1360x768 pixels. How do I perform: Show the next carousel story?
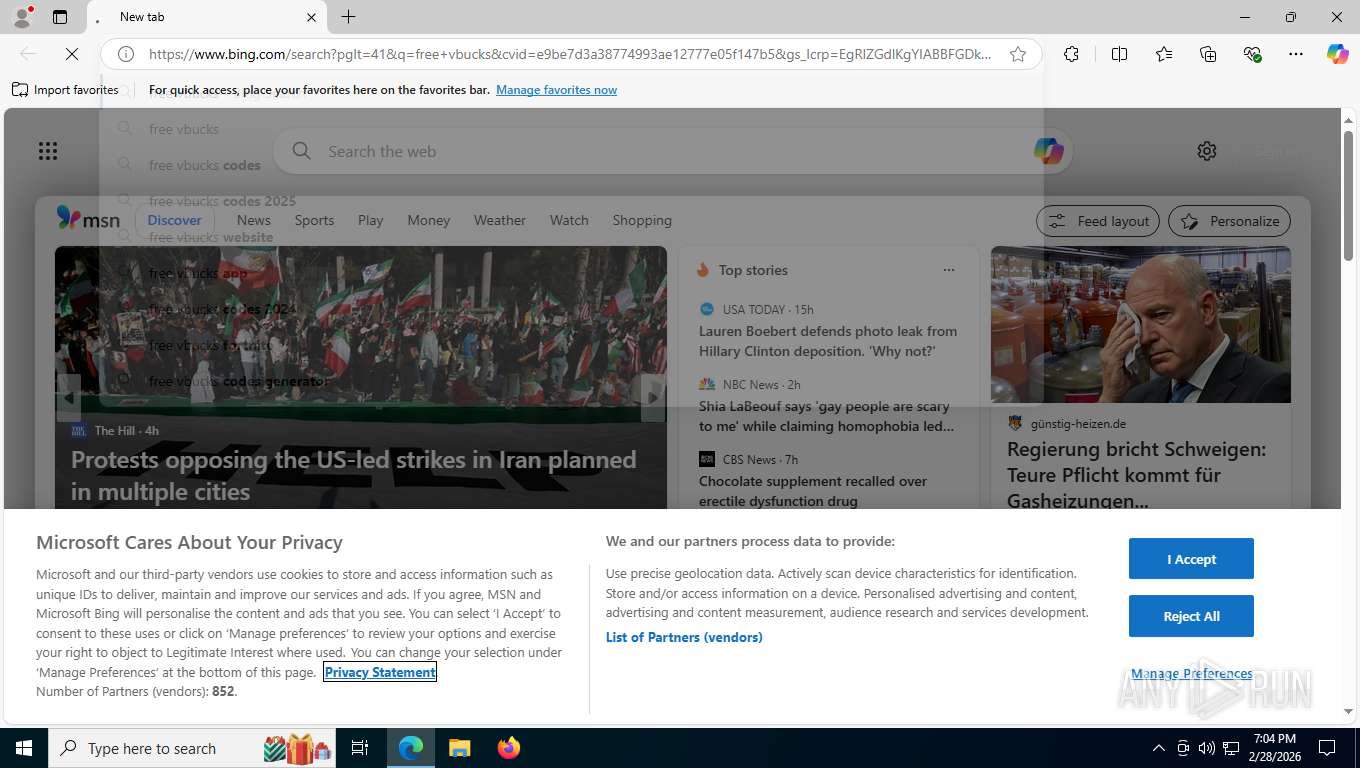[x=653, y=397]
